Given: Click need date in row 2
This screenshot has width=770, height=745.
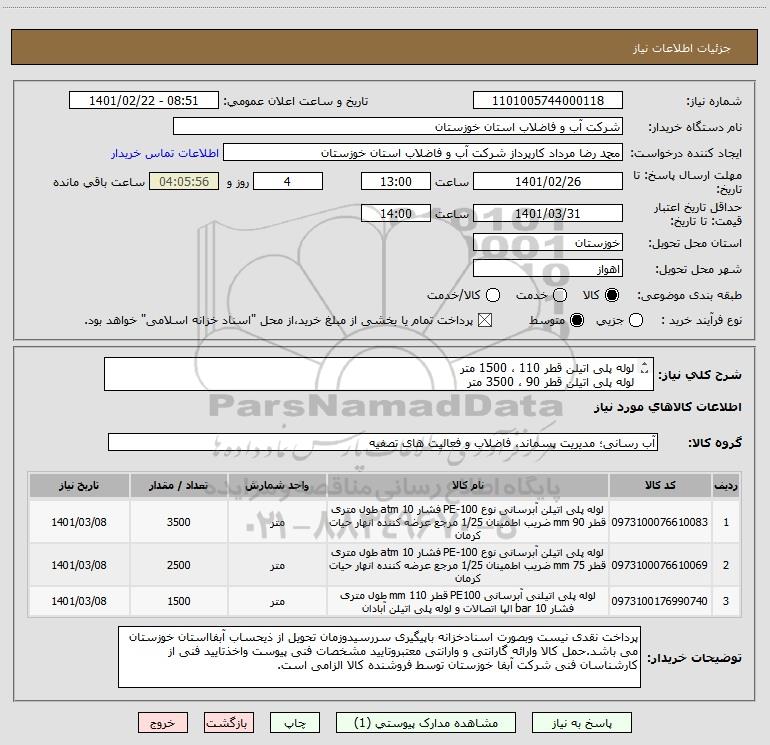Looking at the screenshot, I should 79,565.
